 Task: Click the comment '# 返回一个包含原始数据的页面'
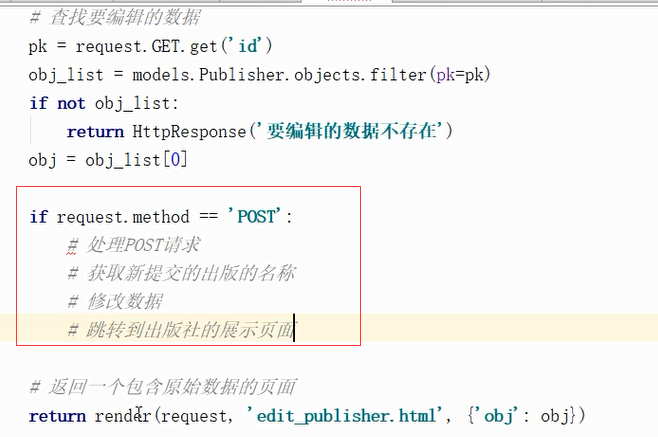pyautogui.click(x=163, y=387)
